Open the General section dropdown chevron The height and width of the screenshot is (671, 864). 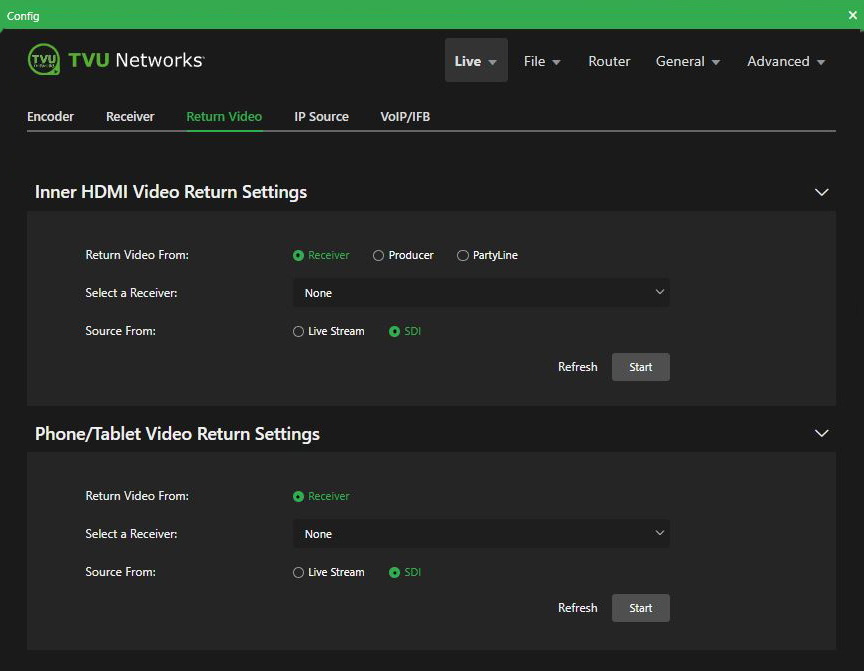tap(714, 61)
